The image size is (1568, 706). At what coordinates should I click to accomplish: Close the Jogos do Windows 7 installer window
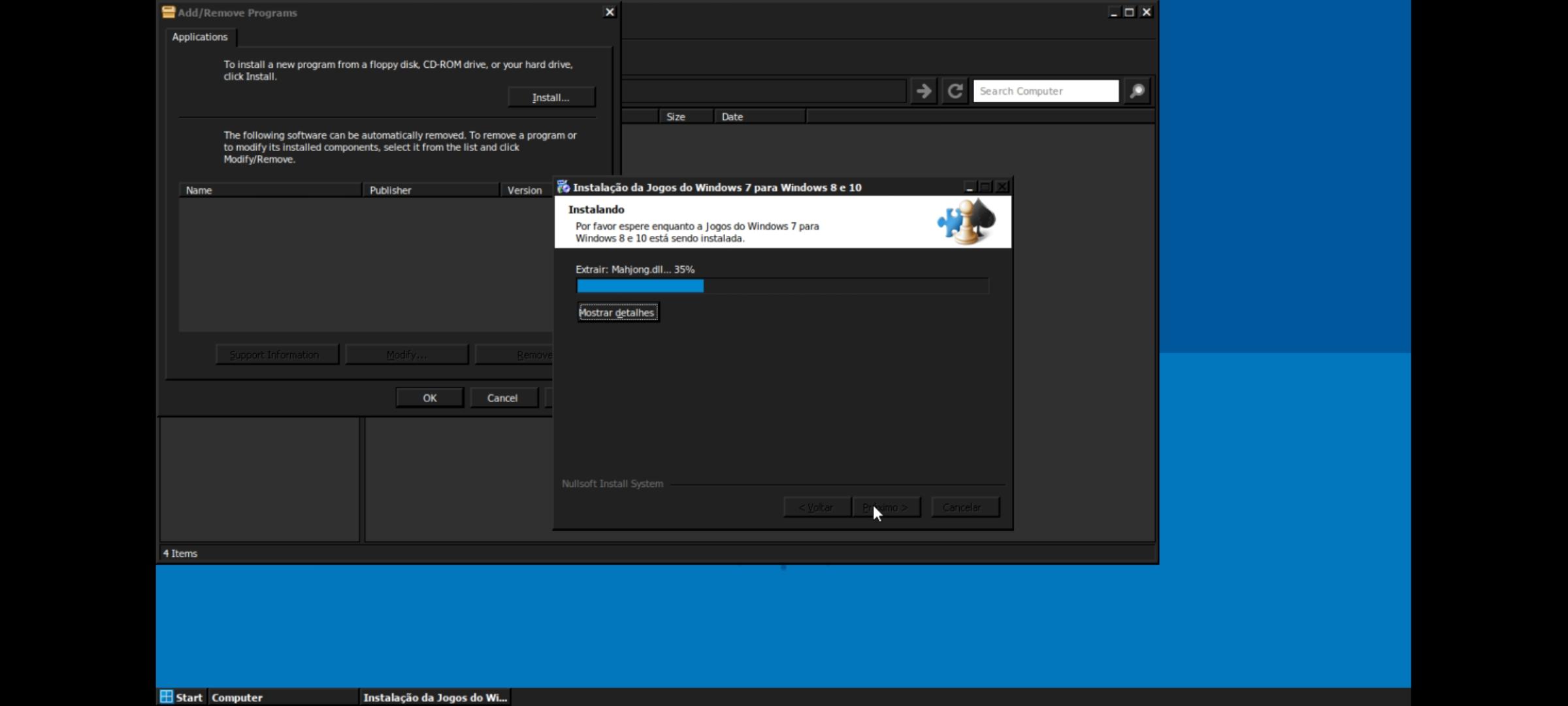(x=1002, y=187)
